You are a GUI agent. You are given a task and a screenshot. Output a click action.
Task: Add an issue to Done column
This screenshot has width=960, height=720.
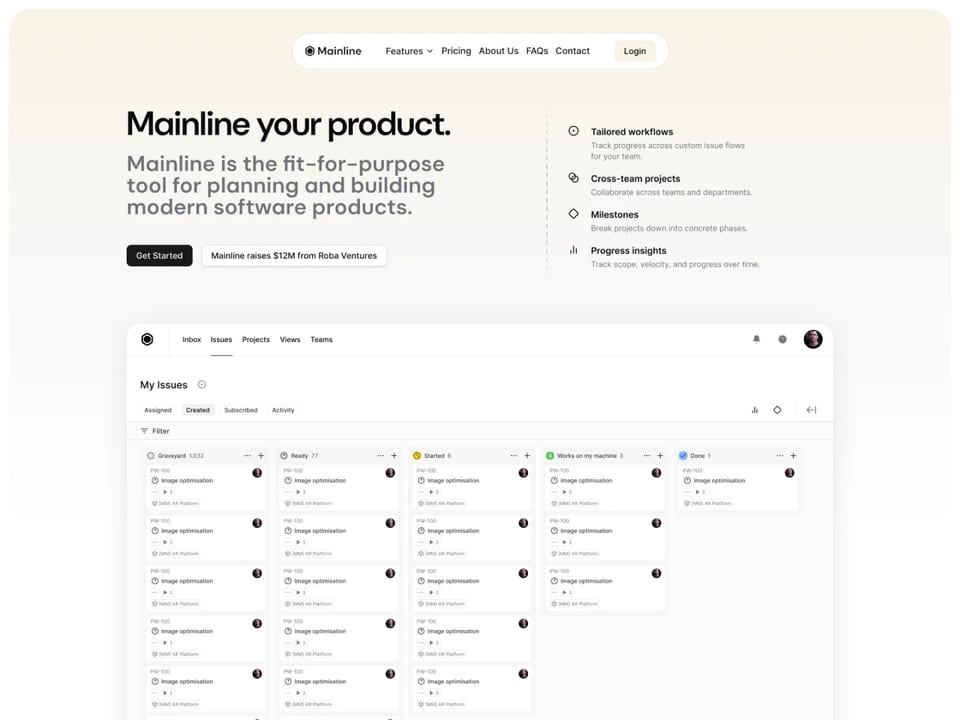pos(793,456)
